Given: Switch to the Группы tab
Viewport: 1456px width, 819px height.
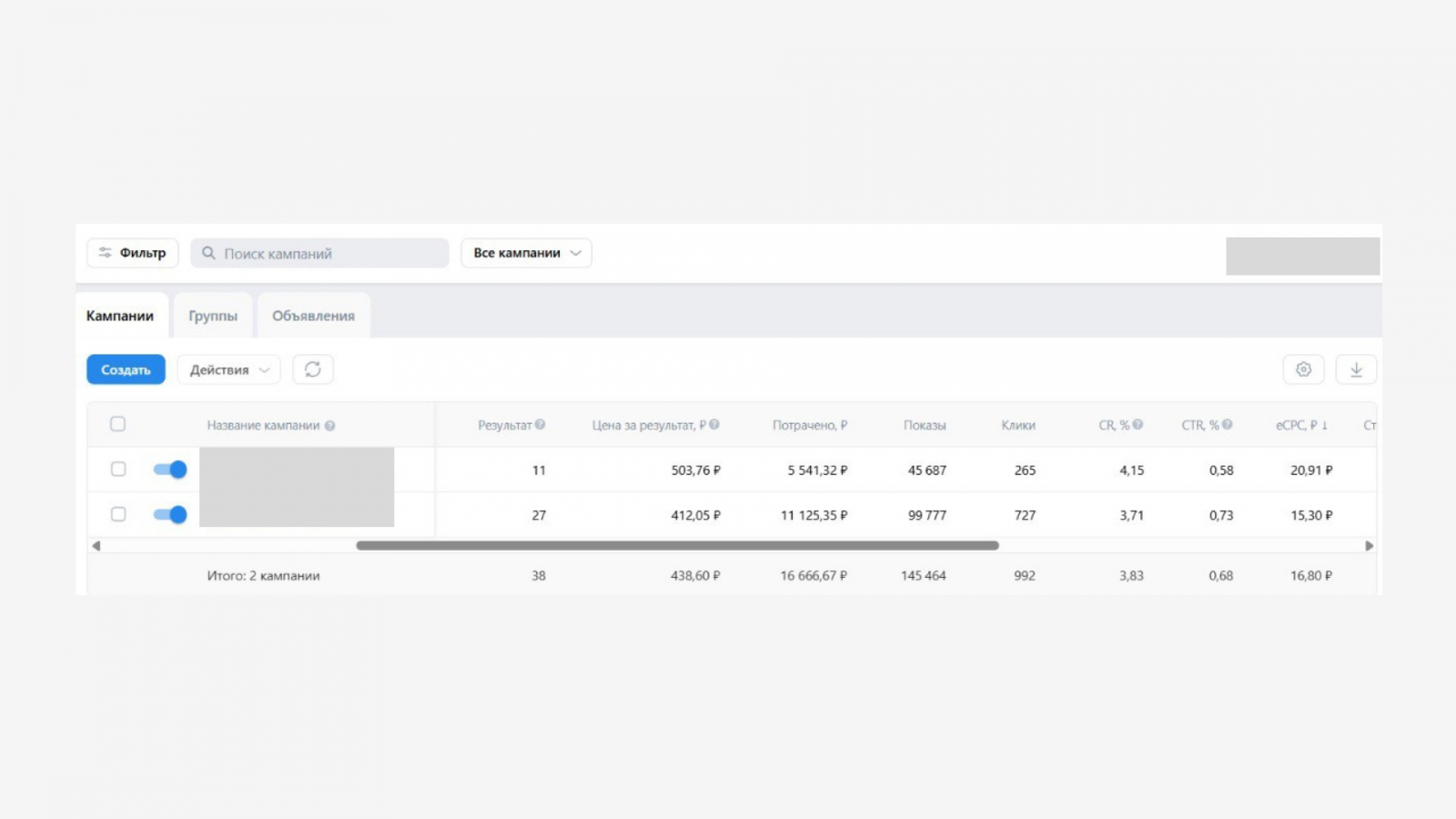Looking at the screenshot, I should click(213, 316).
